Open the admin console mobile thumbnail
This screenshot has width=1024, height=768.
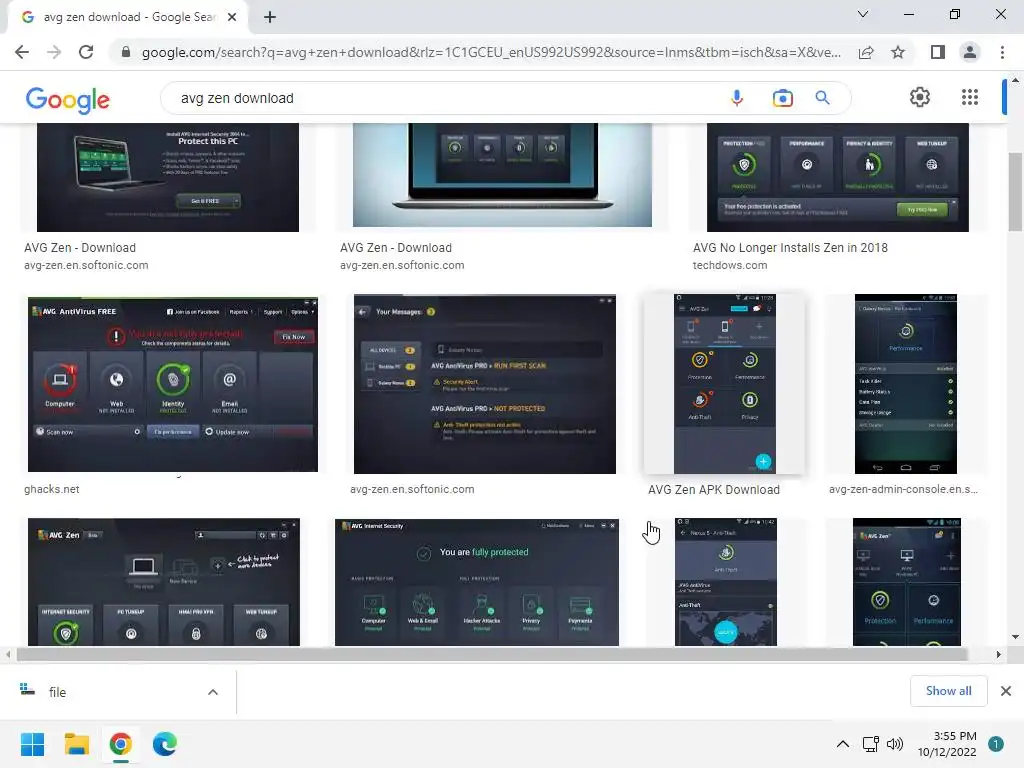click(x=906, y=384)
